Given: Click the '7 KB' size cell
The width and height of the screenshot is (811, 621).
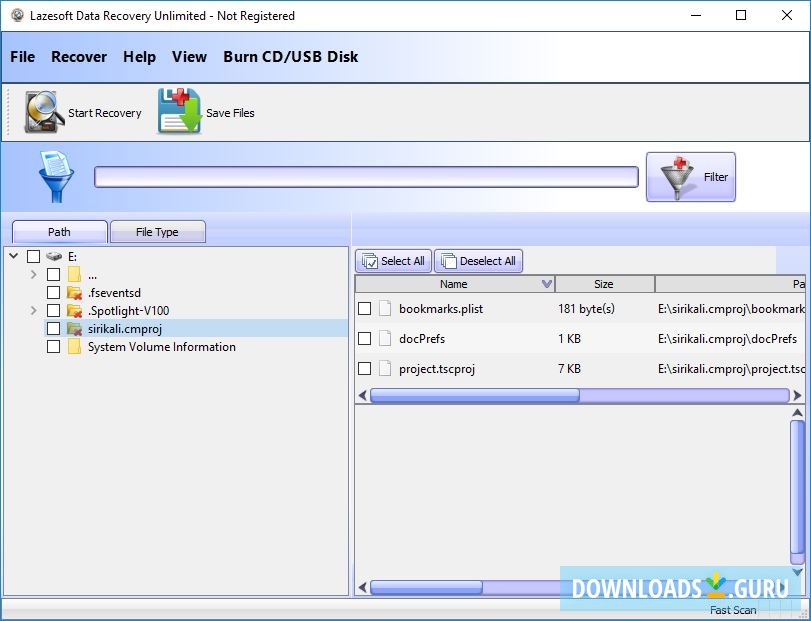Looking at the screenshot, I should (569, 369).
